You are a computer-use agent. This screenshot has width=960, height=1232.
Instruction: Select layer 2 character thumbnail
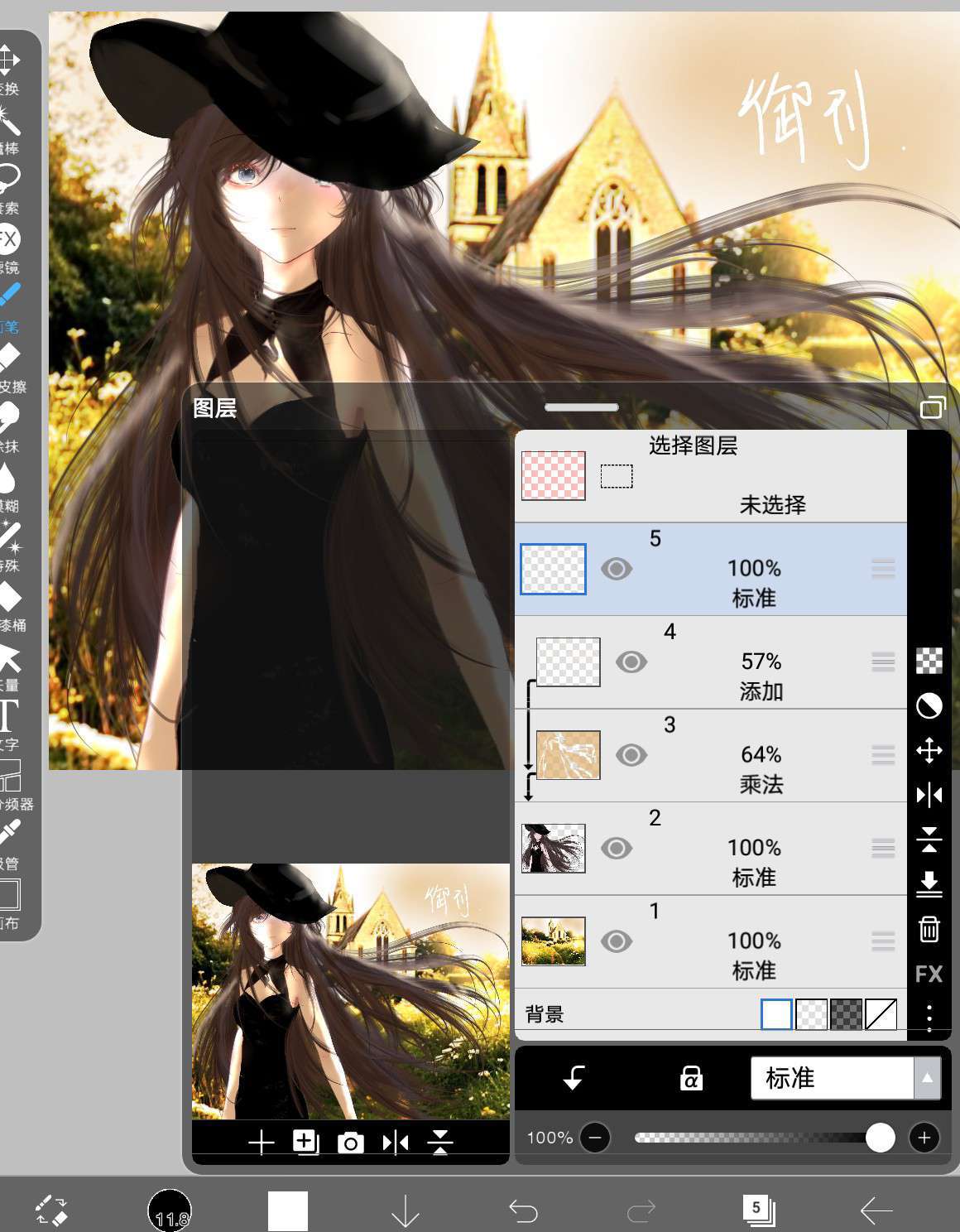554,848
